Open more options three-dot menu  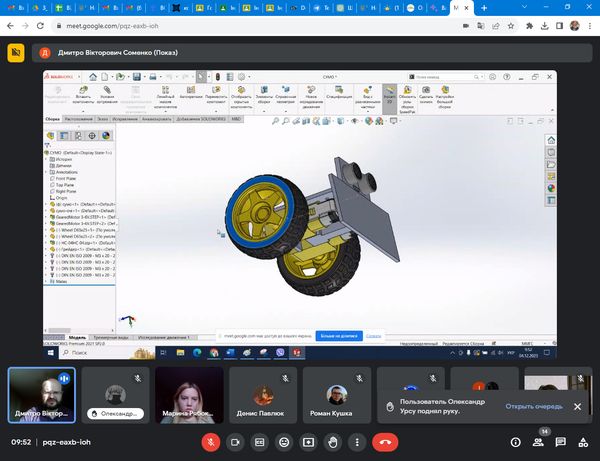tap(358, 441)
